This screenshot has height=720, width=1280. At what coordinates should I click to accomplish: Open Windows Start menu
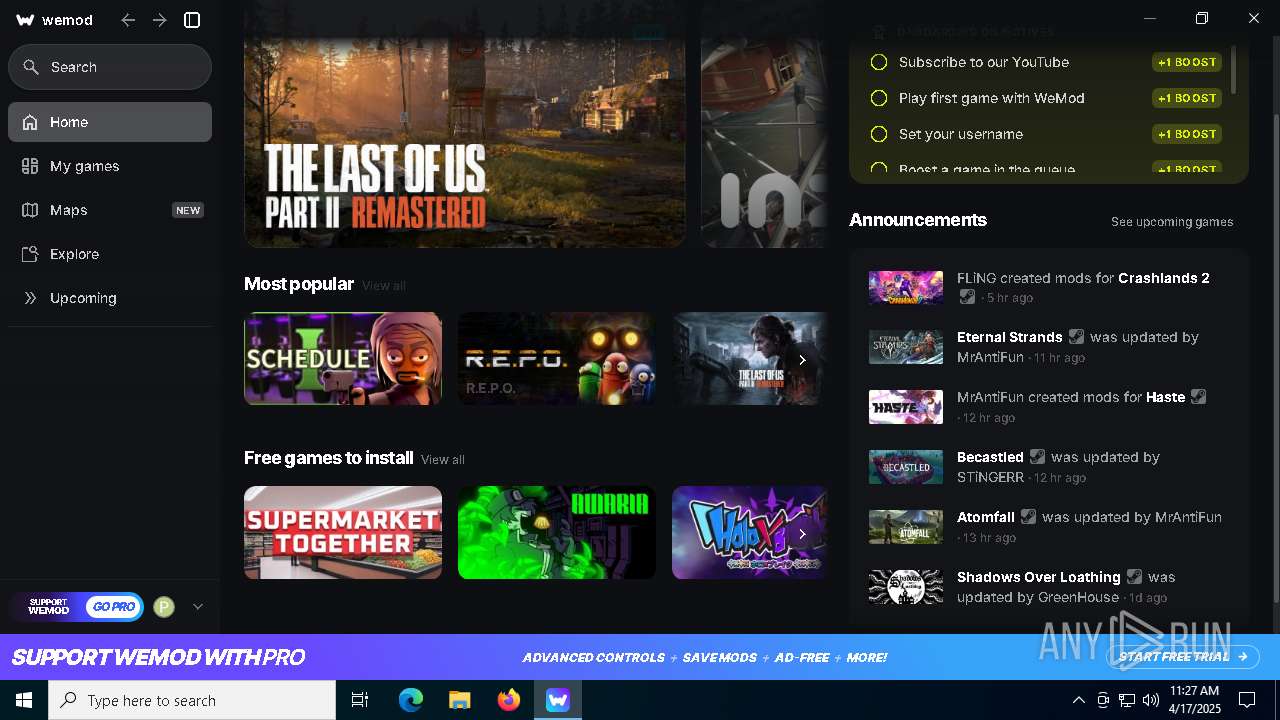[24, 700]
